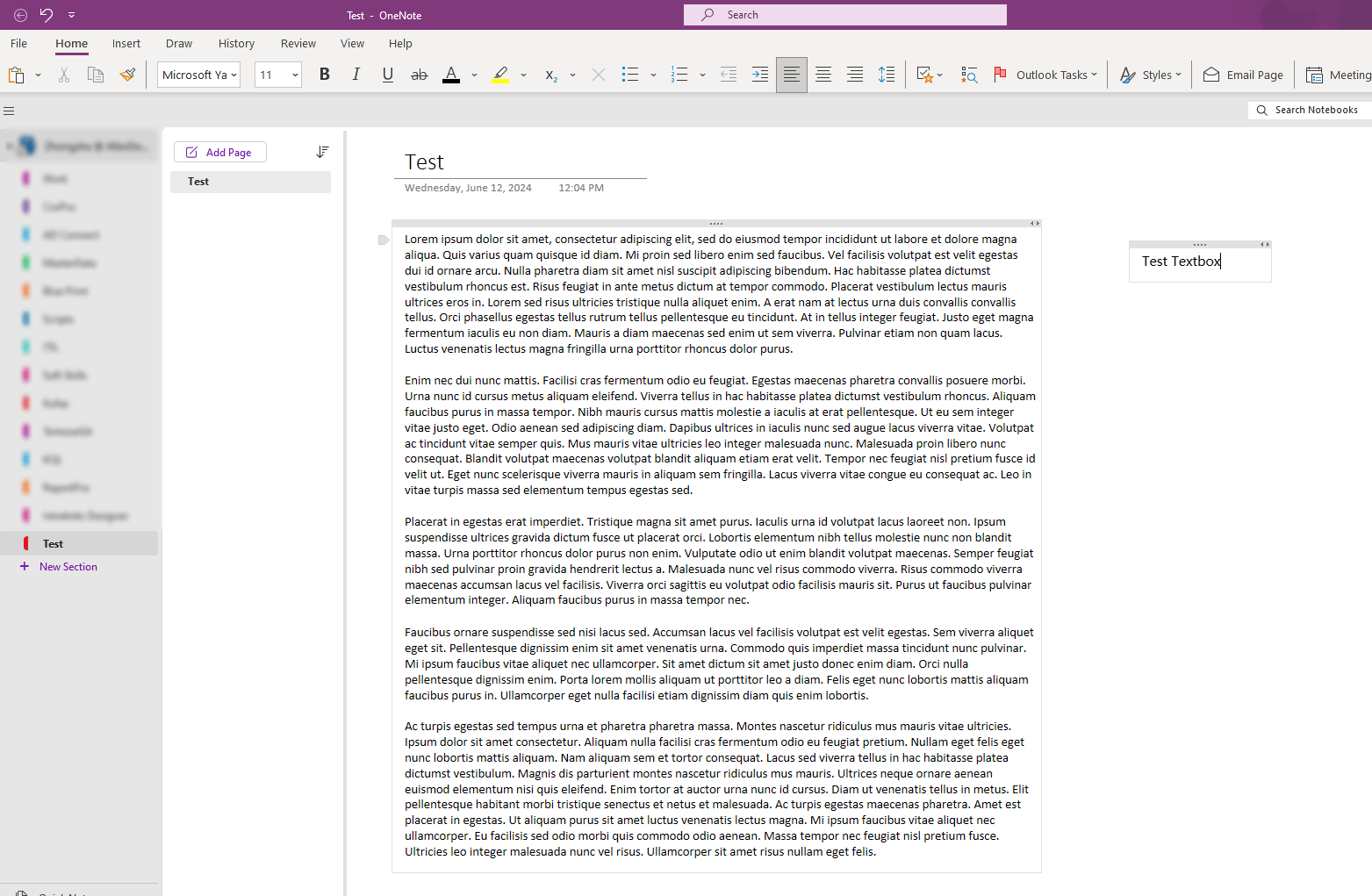
Task: Enable center text alignment
Action: 822,75
